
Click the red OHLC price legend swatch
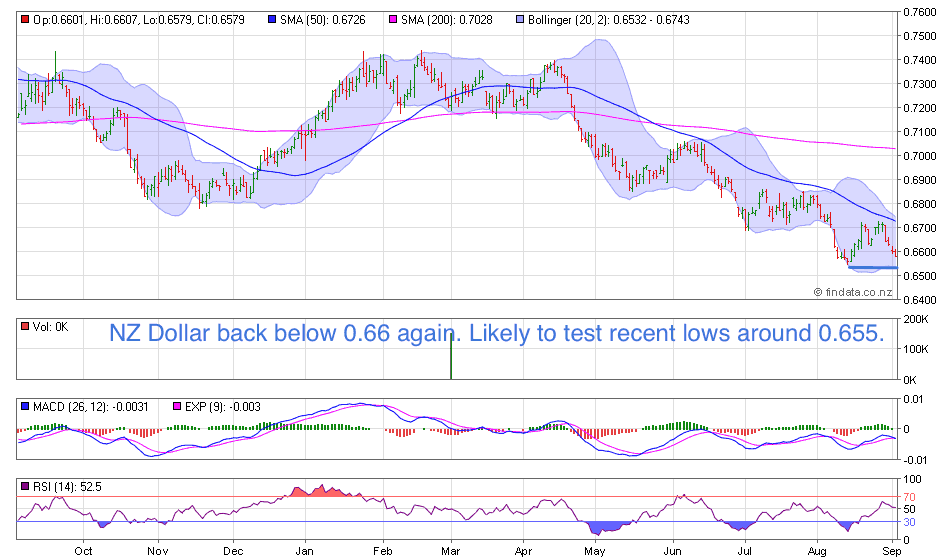(x=25, y=20)
